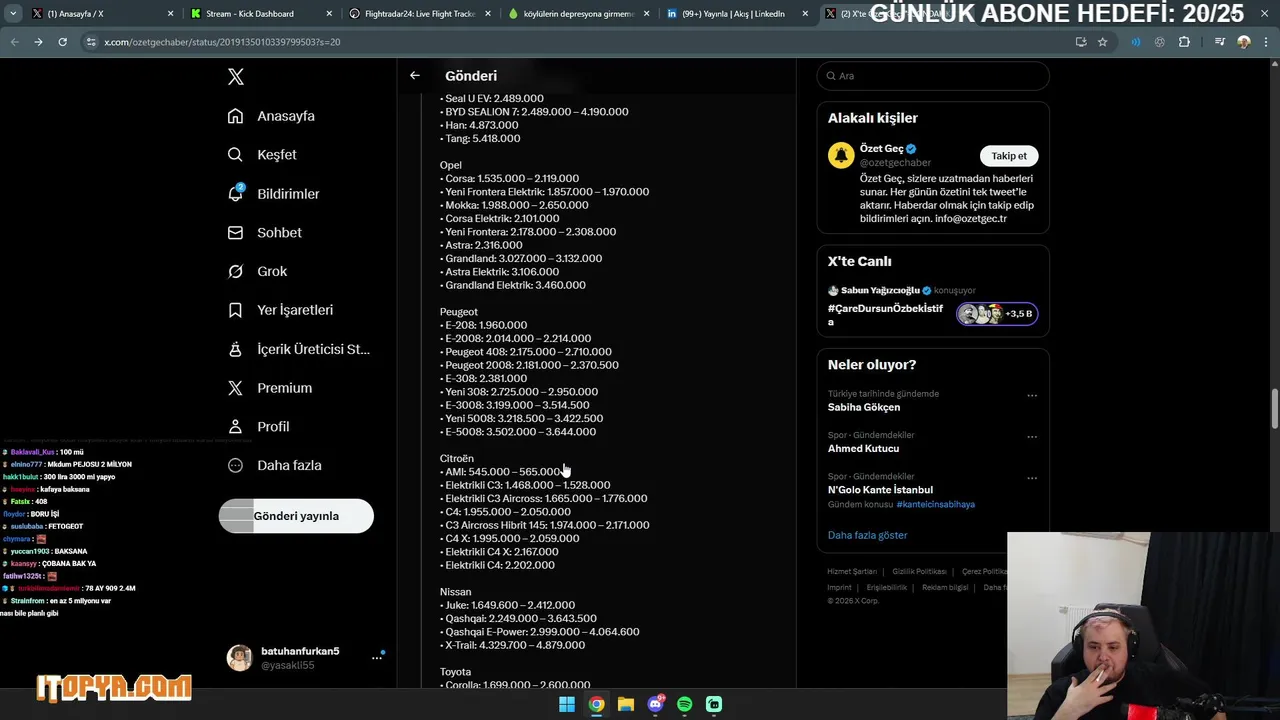The image size is (1280, 720).
Task: Click the bell icon with notification badge
Action: coord(235,194)
